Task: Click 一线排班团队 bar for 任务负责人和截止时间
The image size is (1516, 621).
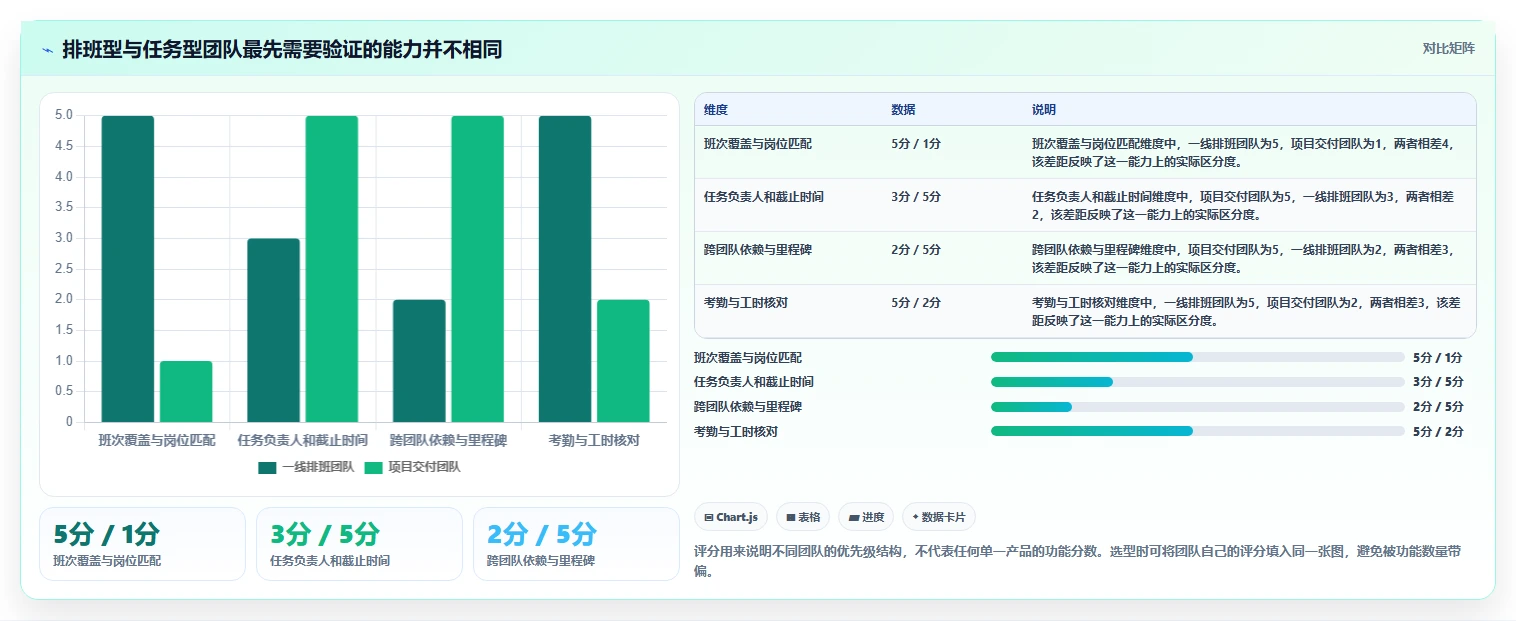Action: point(273,330)
